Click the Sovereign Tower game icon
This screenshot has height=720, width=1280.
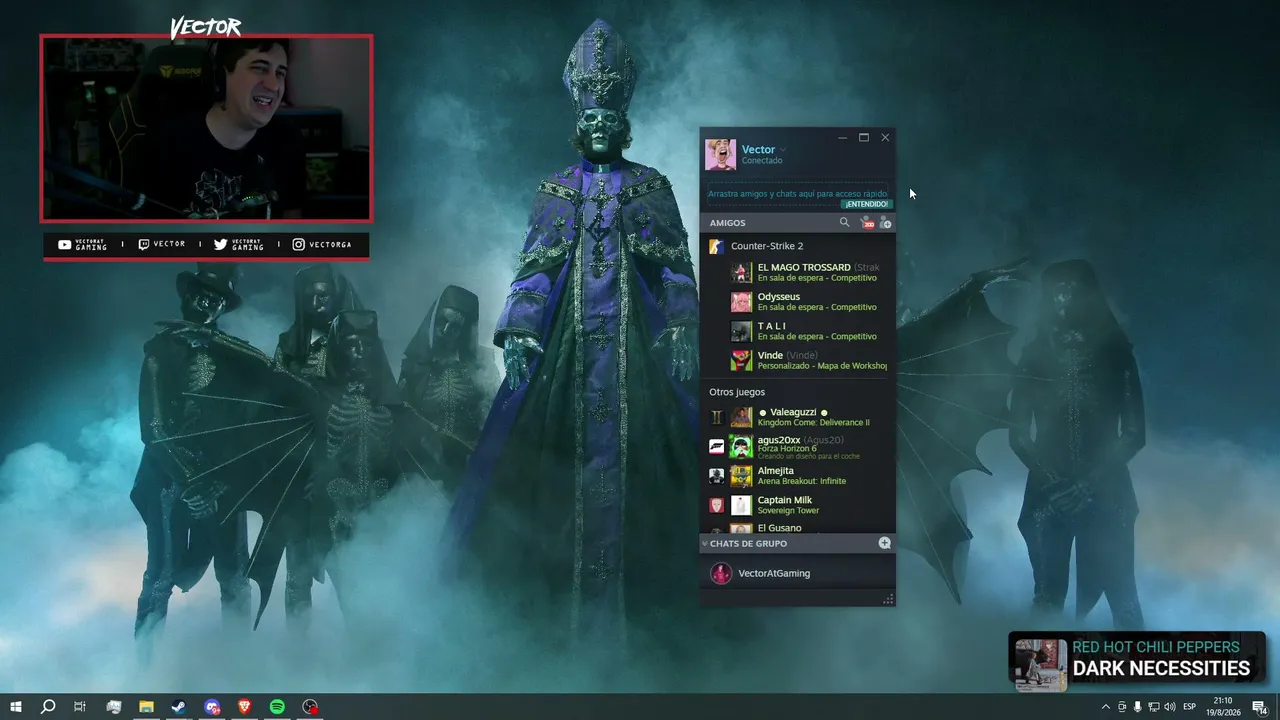(716, 505)
